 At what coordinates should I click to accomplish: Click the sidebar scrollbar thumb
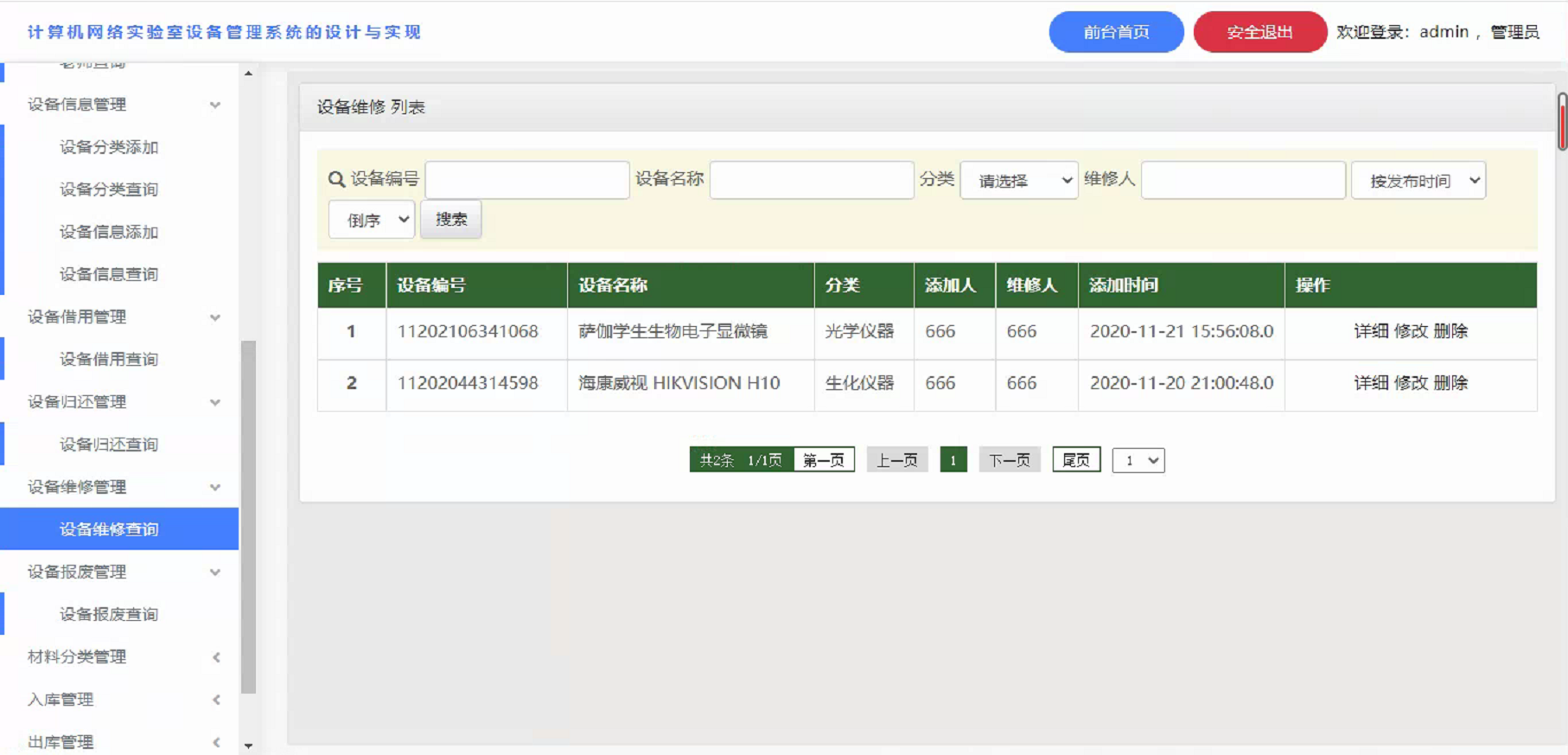point(248,517)
